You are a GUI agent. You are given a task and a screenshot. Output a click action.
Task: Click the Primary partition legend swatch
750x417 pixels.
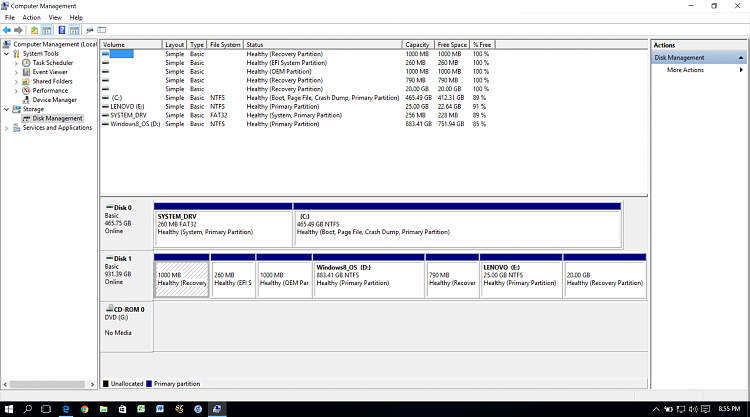(149, 384)
